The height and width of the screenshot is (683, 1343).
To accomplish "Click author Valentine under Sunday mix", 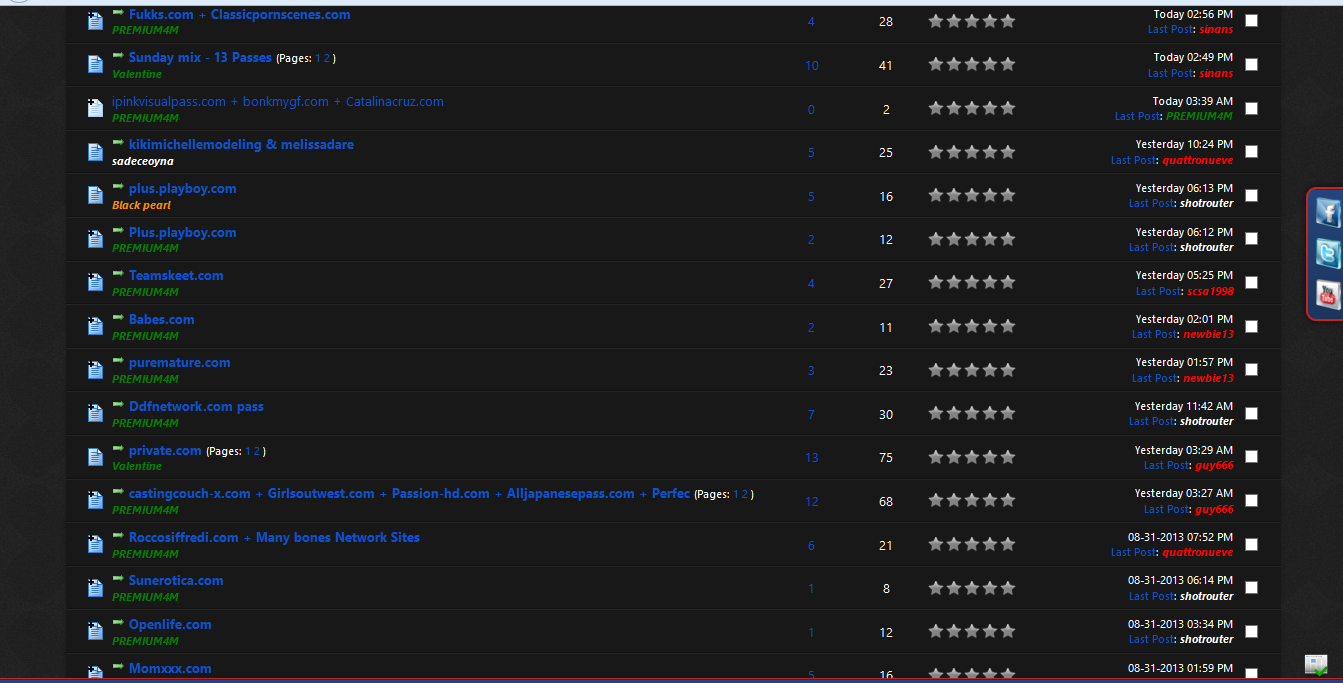I will point(137,74).
